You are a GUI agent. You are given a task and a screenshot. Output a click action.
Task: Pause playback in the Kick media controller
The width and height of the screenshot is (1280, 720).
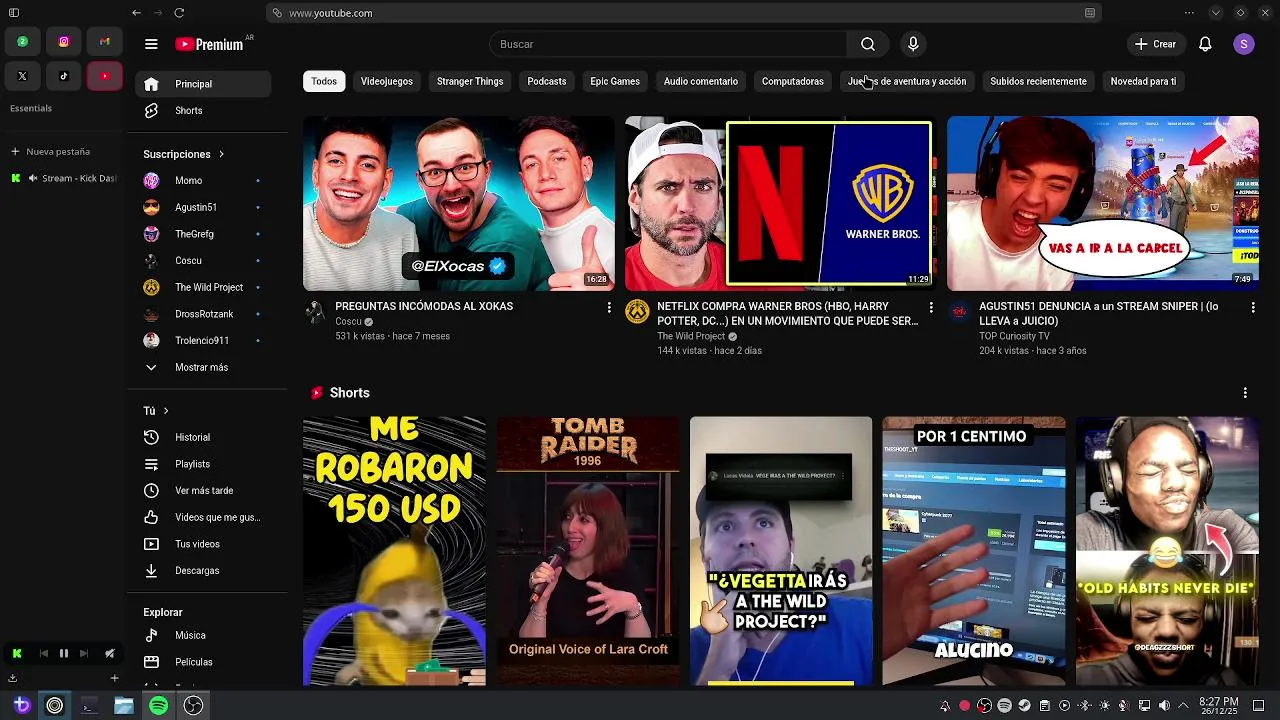pos(63,653)
